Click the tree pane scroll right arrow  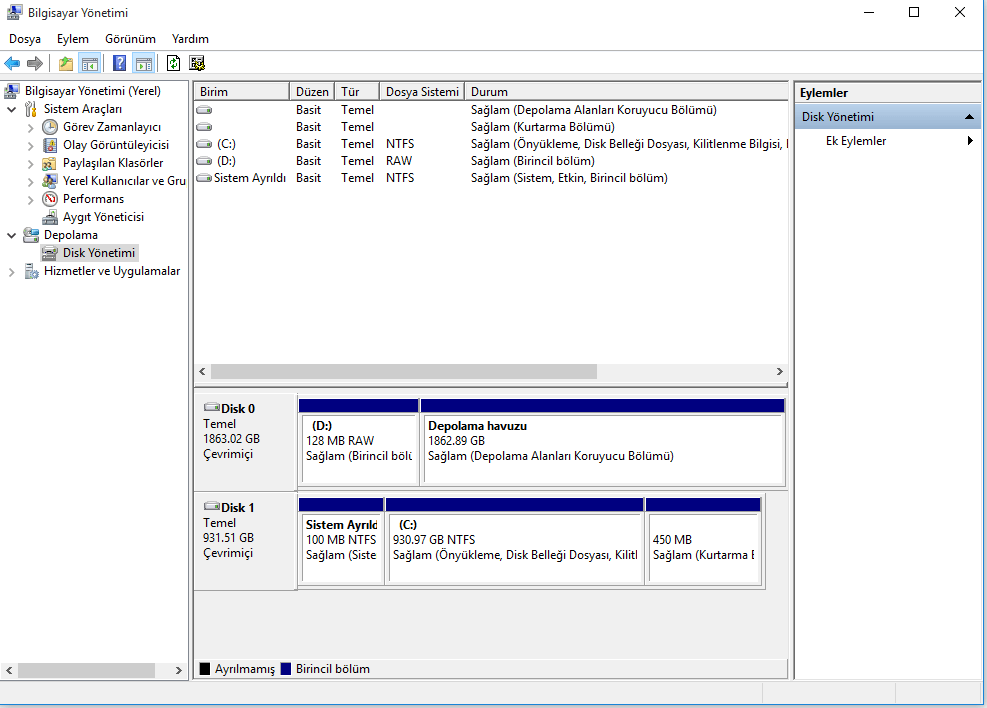(x=179, y=670)
